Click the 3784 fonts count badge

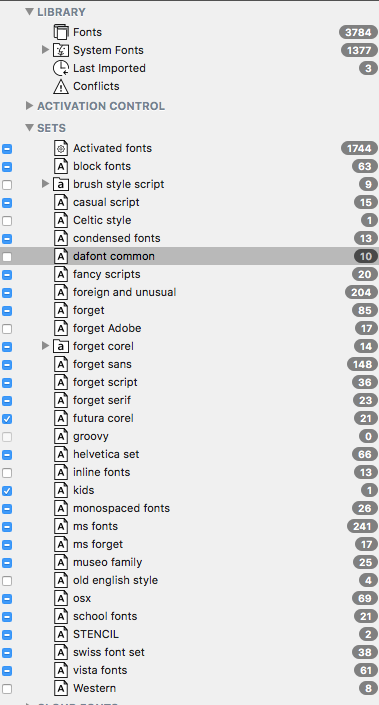pos(358,32)
